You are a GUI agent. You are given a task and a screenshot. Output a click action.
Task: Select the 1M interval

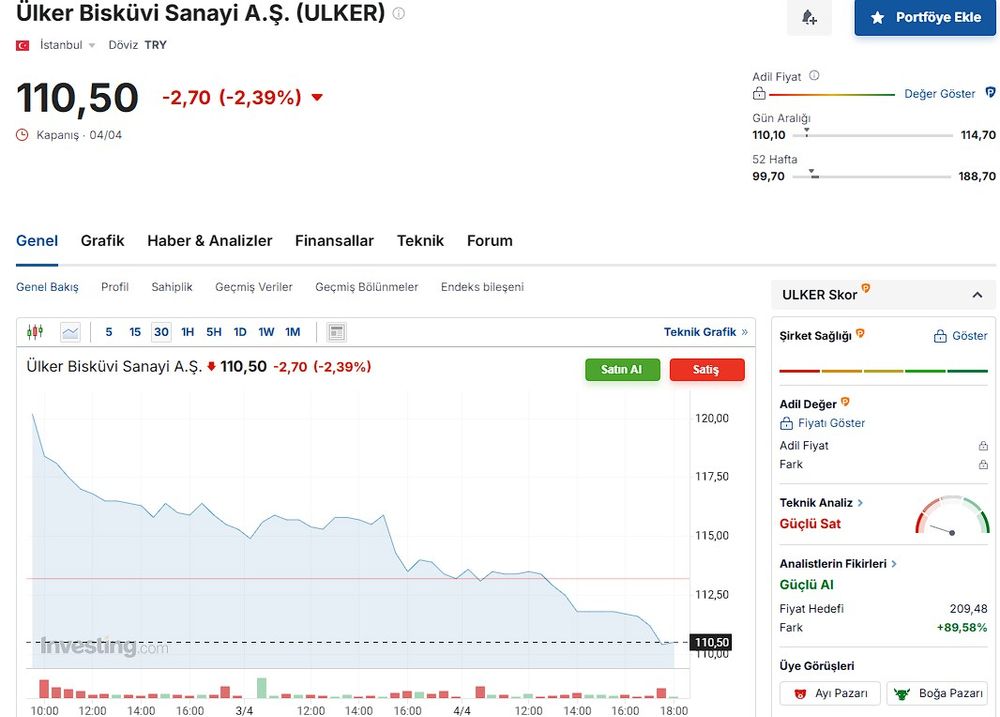[x=293, y=332]
